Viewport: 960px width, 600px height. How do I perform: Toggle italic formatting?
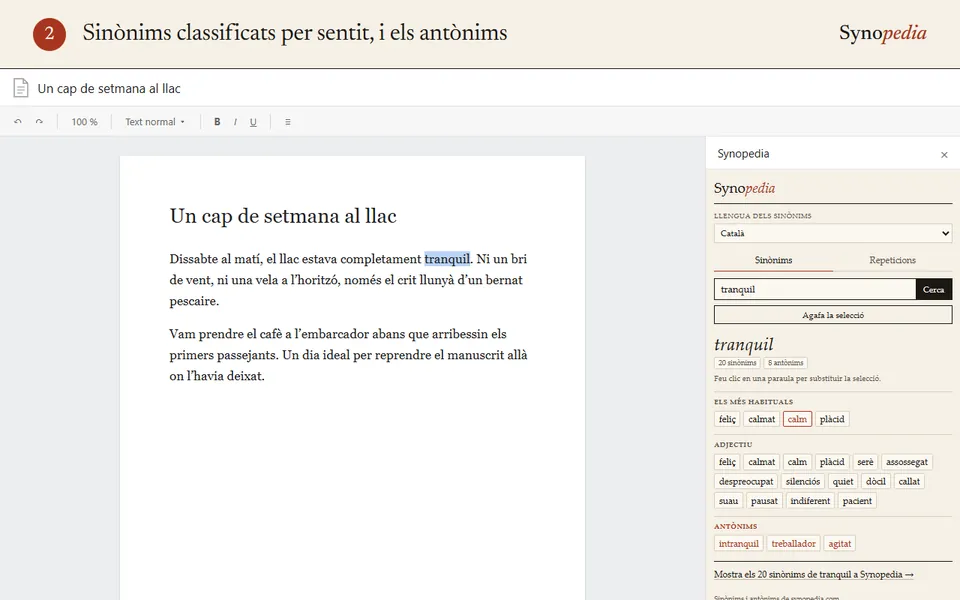click(x=235, y=122)
